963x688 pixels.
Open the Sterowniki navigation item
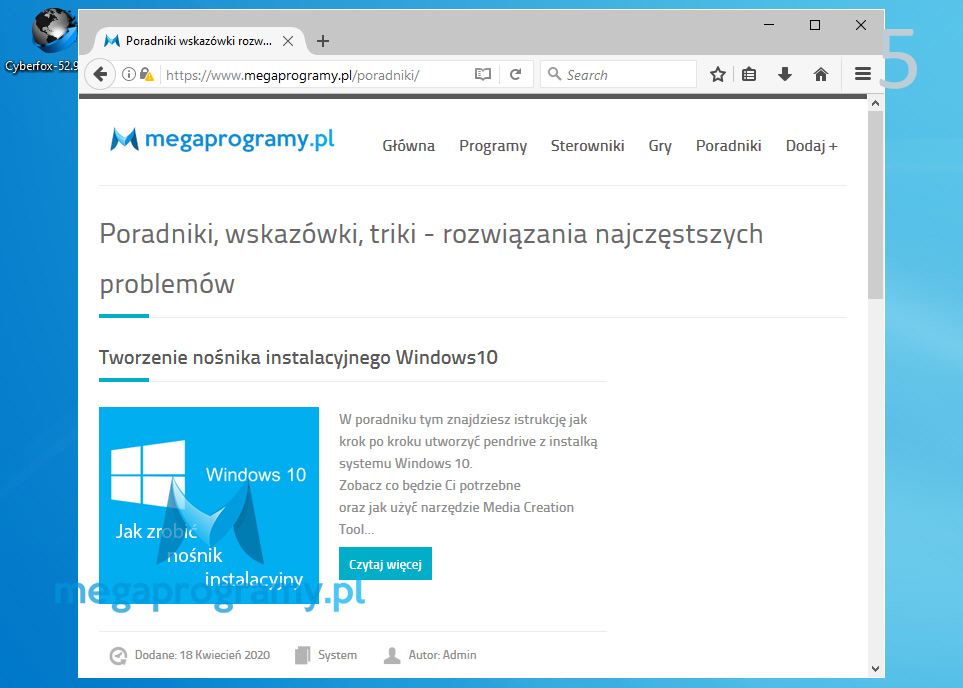pyautogui.click(x=588, y=146)
